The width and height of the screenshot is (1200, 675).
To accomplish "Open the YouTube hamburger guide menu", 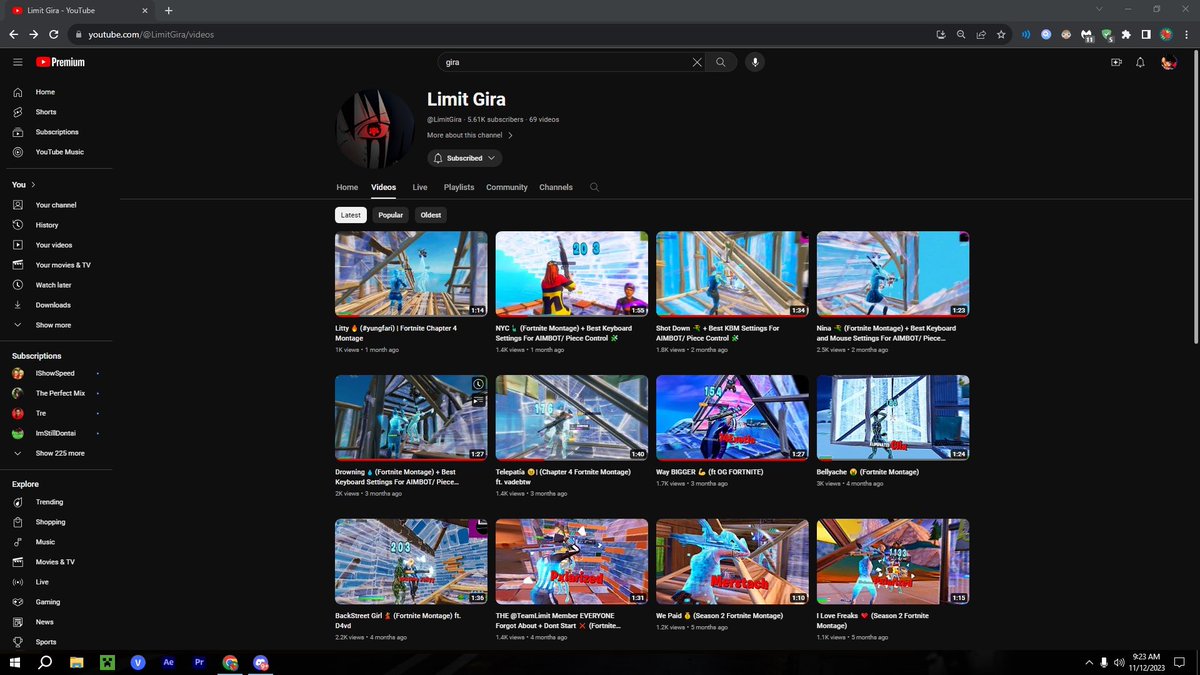I will pos(17,62).
